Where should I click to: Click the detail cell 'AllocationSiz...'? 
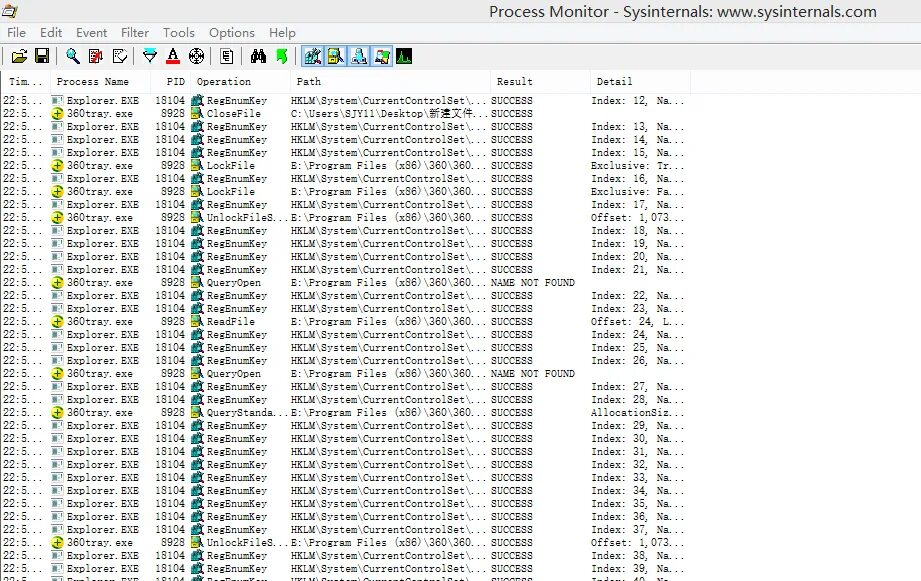tap(638, 412)
